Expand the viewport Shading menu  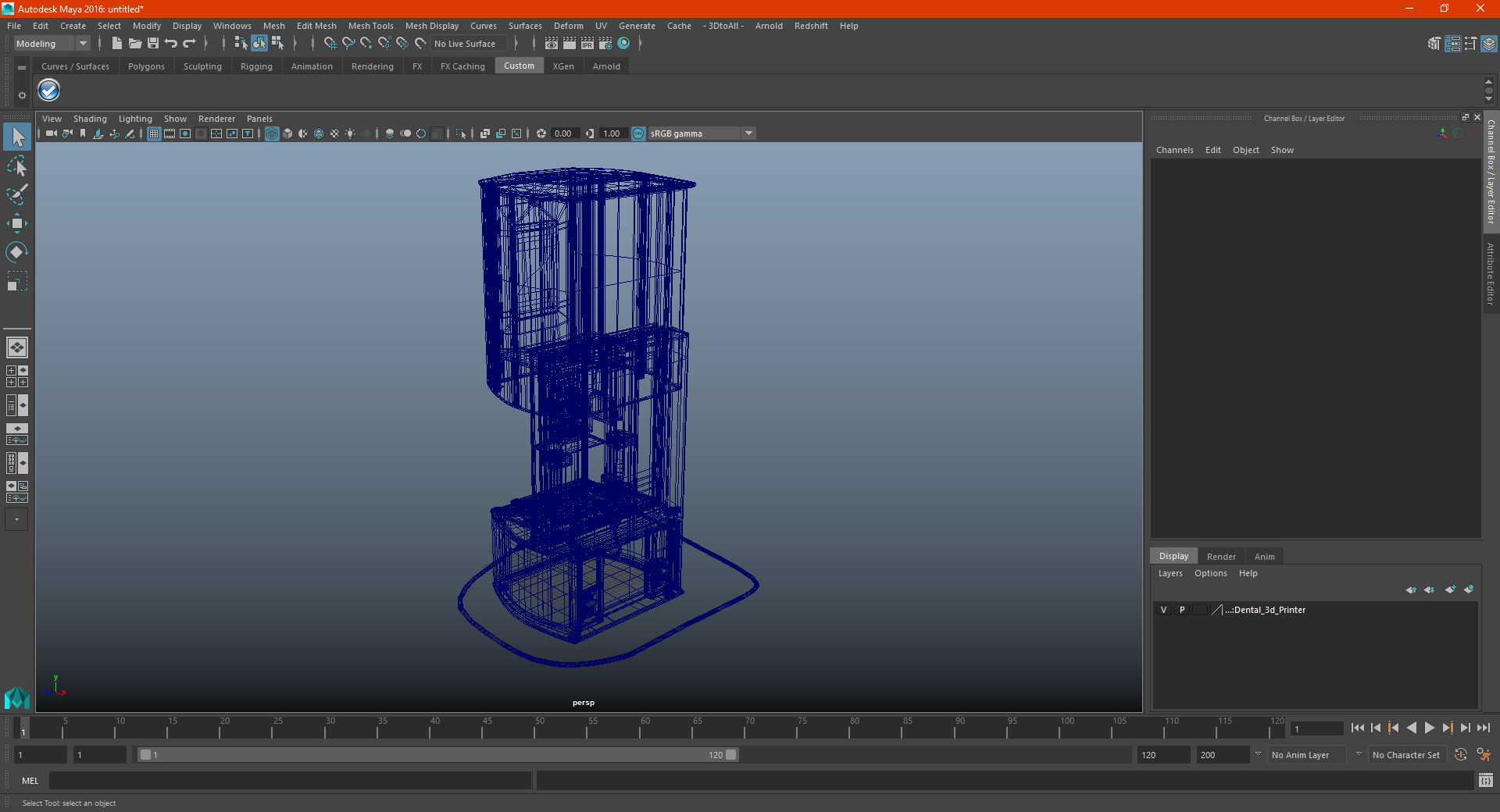pos(90,119)
